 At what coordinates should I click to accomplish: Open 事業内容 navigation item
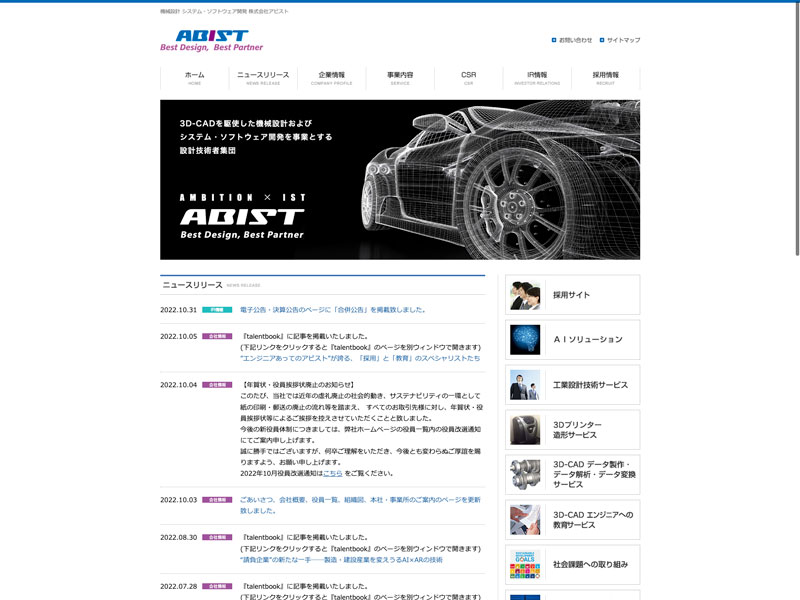click(x=400, y=78)
